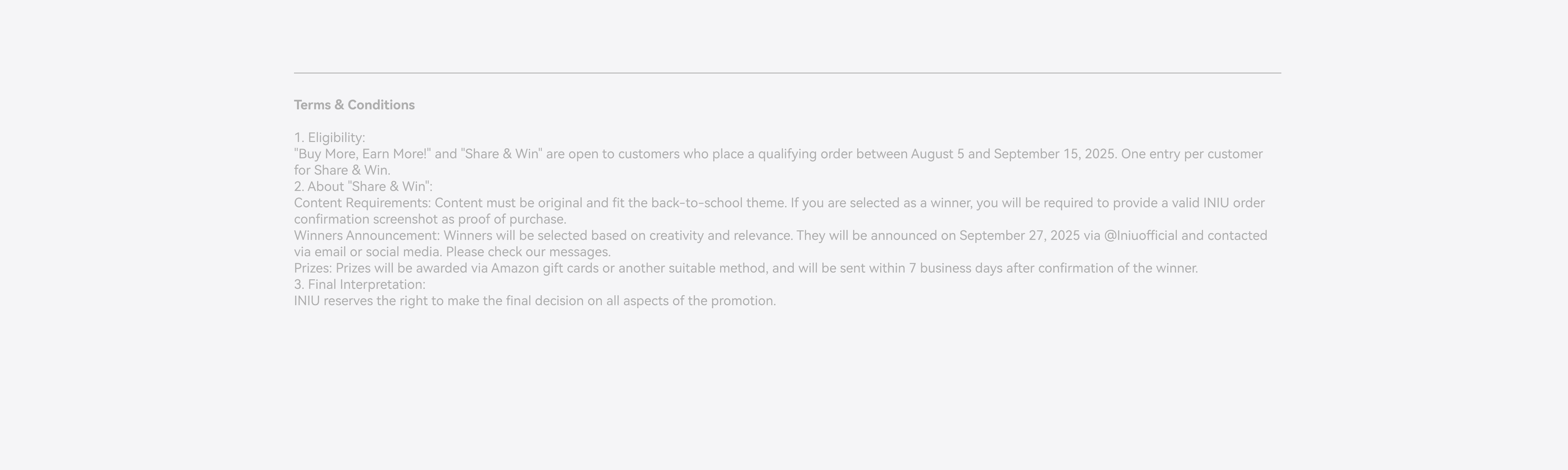Click the '1. Eligibility:' line
This screenshot has height=470, width=1568.
[329, 137]
